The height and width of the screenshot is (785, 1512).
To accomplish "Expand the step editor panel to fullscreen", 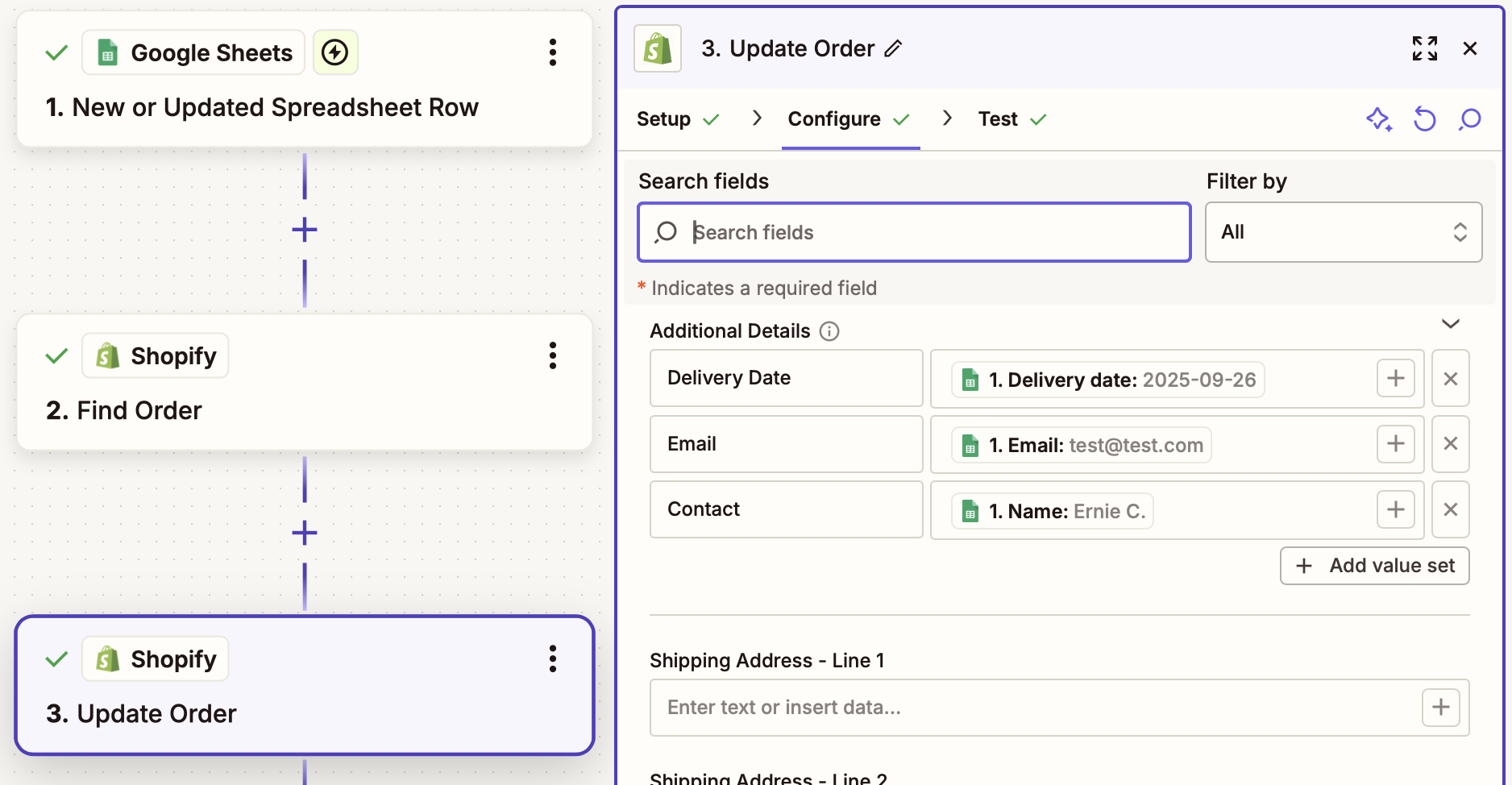I will tap(1425, 48).
